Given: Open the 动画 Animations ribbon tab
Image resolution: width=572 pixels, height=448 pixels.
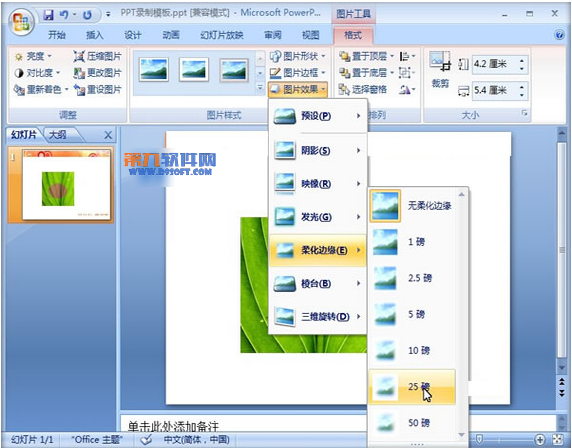Looking at the screenshot, I should click(x=171, y=35).
